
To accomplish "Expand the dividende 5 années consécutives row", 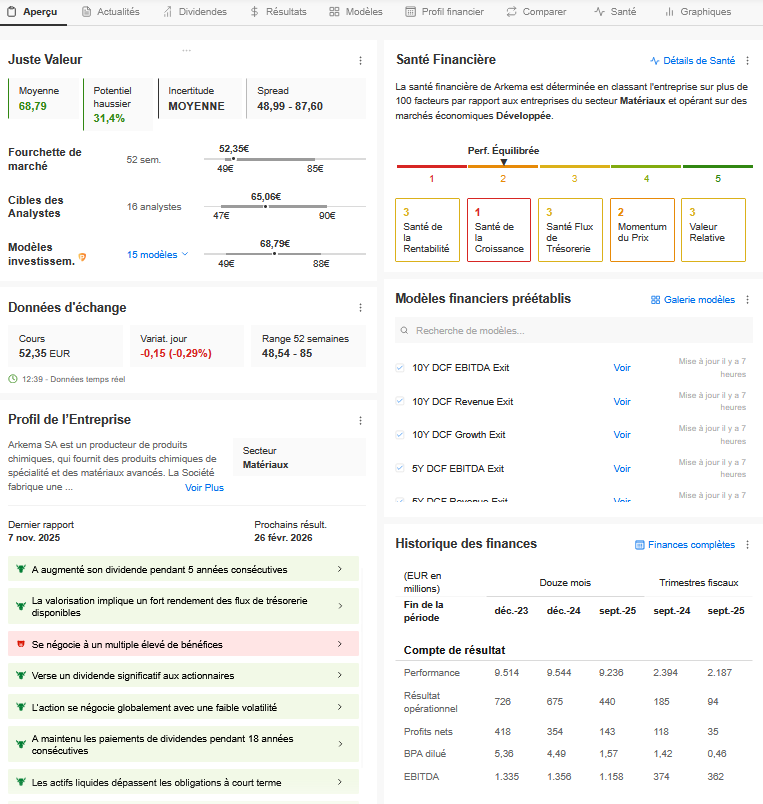I will [339, 569].
